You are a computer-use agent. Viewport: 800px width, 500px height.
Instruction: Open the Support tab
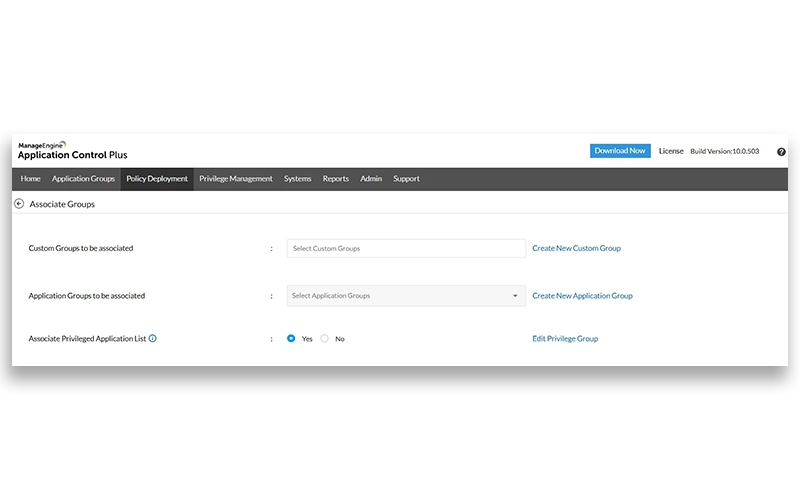tap(406, 179)
